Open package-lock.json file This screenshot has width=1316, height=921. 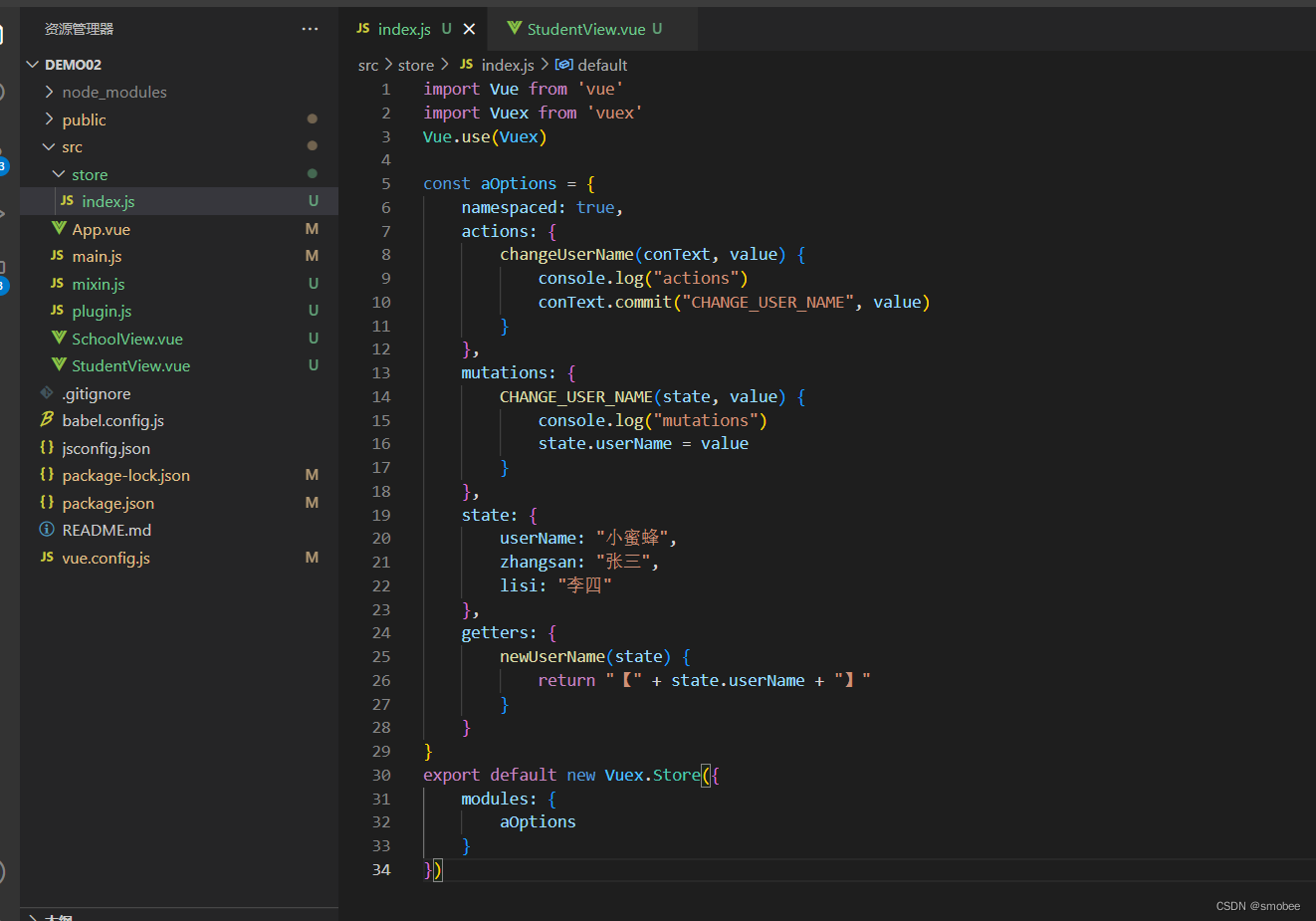pos(179,475)
